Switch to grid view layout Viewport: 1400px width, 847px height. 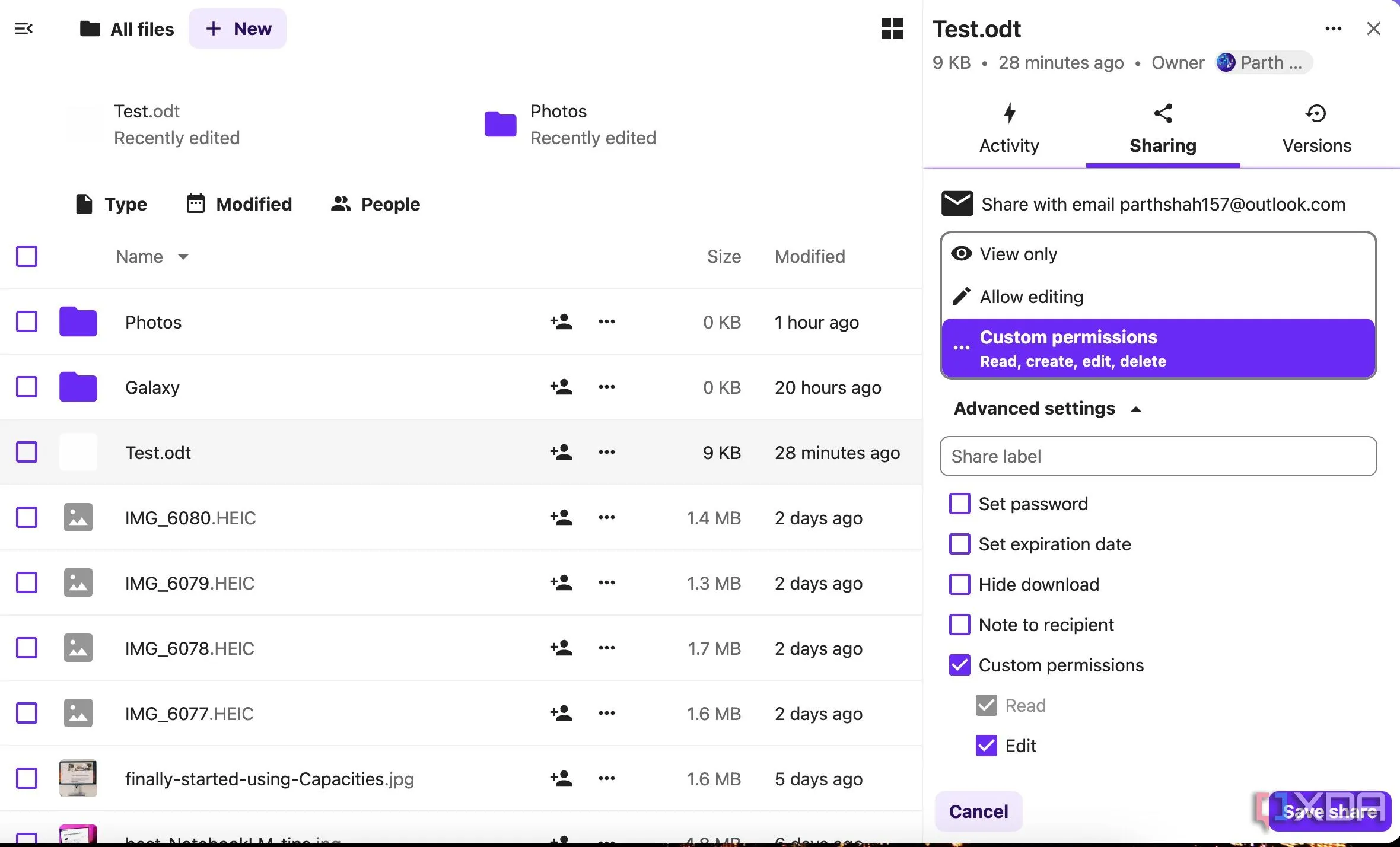point(891,28)
